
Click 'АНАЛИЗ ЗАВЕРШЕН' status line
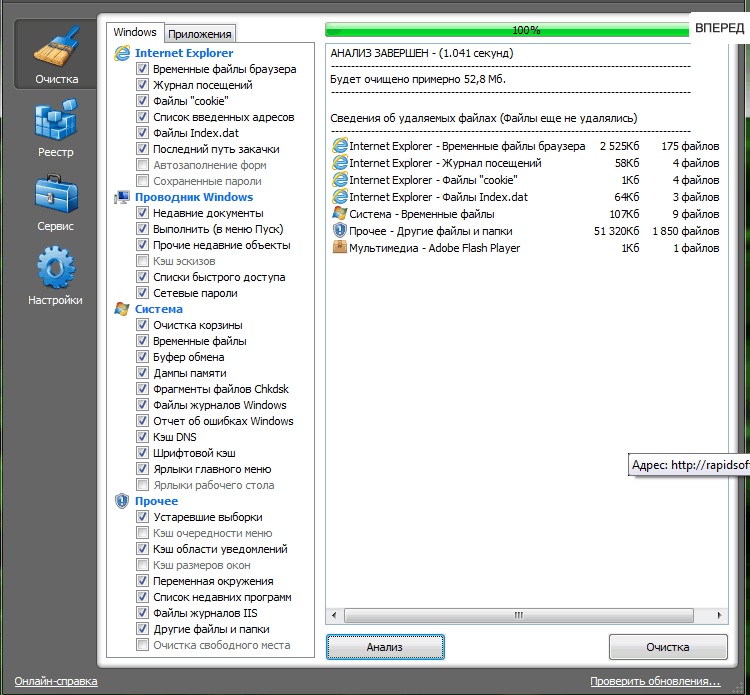coord(421,53)
